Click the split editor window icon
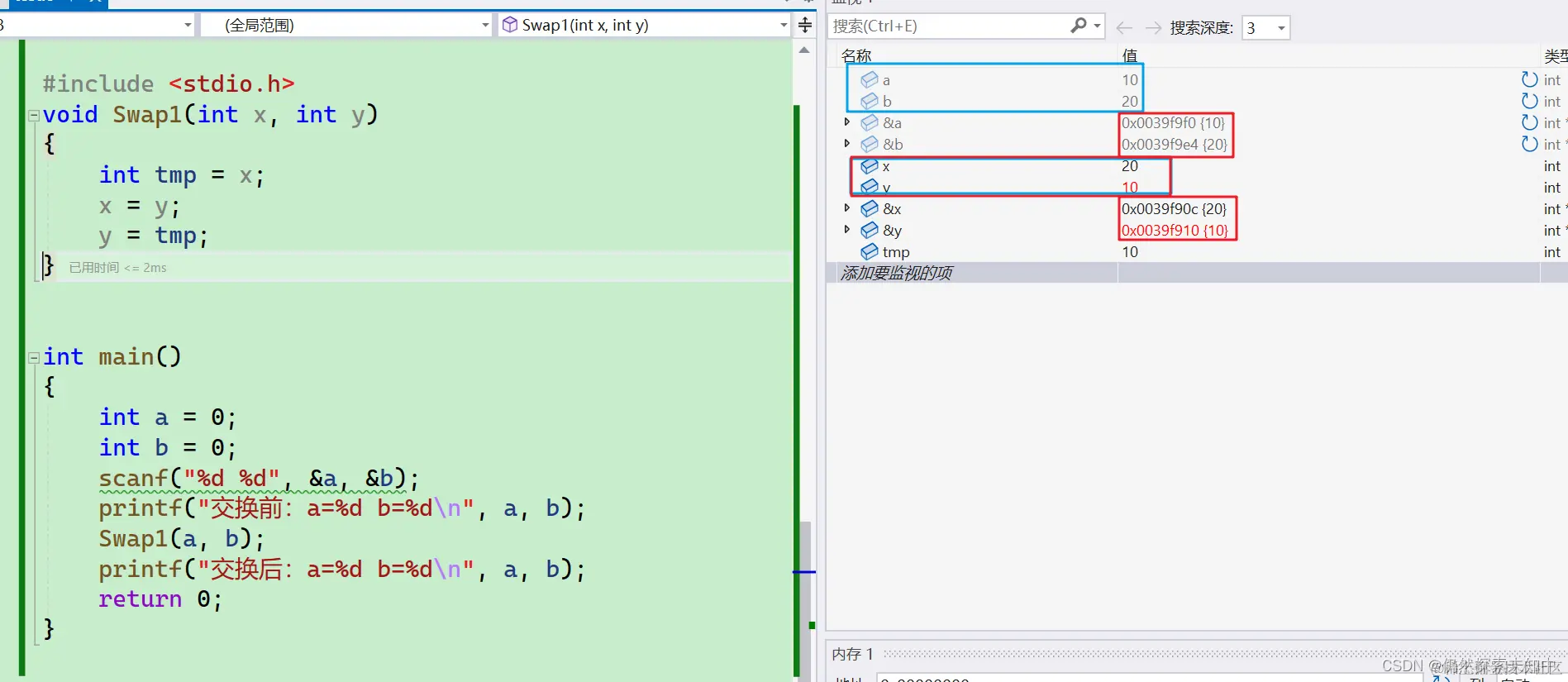The height and width of the screenshot is (682, 1568). coord(805,25)
